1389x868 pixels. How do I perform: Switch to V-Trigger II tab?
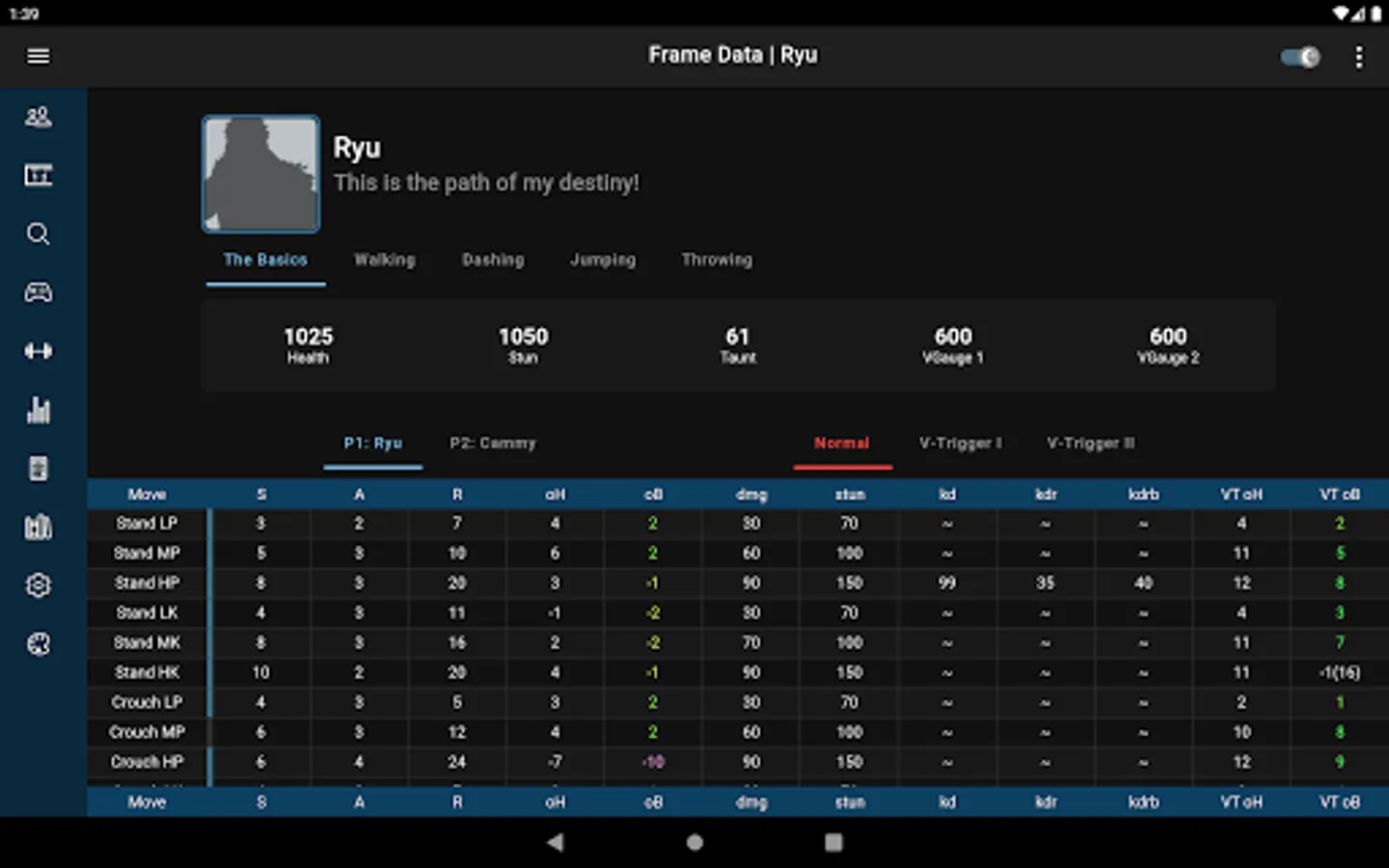(x=1091, y=444)
